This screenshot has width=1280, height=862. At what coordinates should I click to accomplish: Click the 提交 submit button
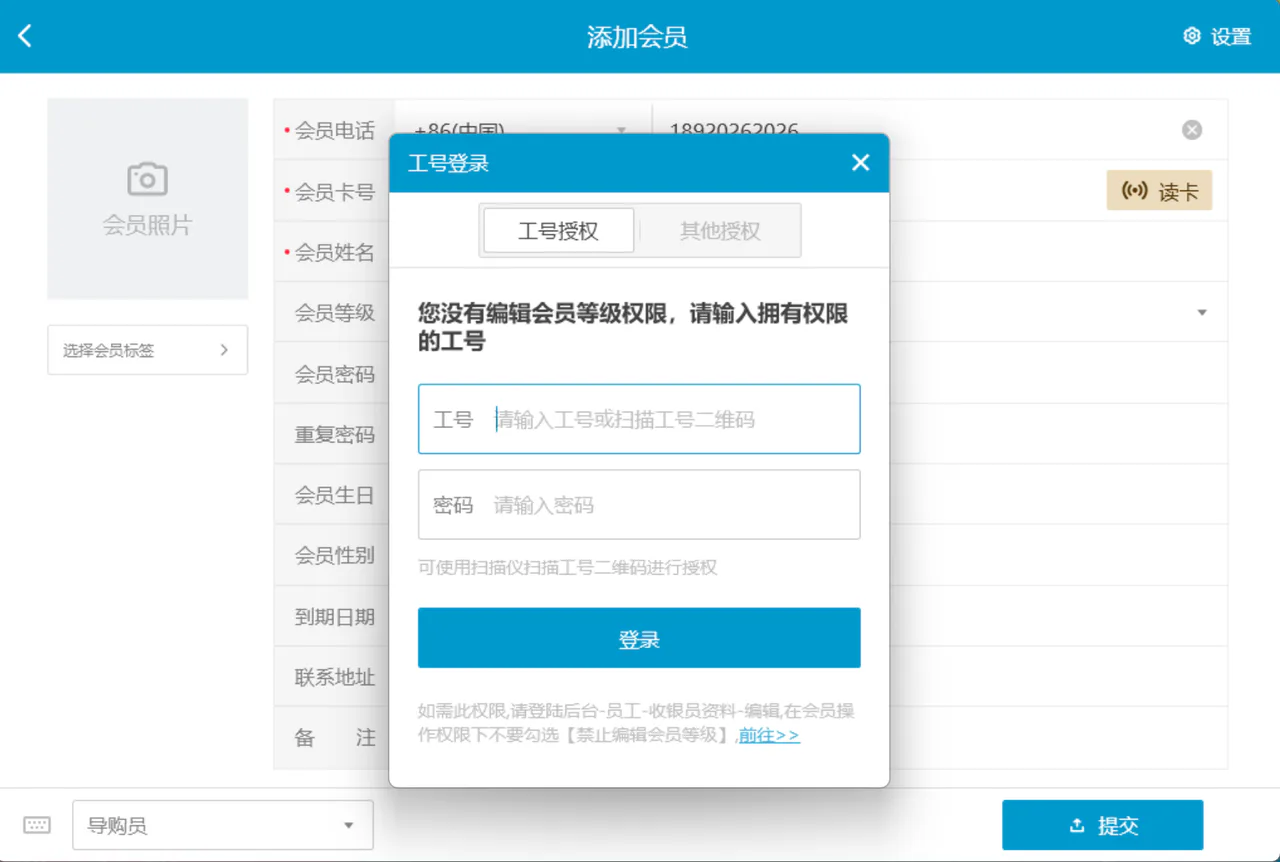[1103, 825]
